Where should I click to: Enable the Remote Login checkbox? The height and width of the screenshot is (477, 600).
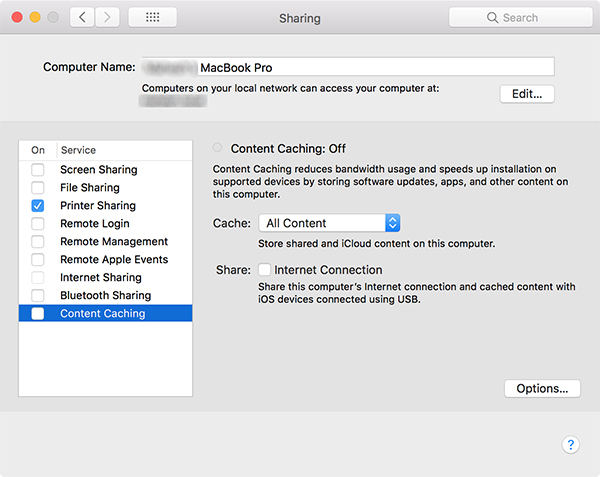pyautogui.click(x=38, y=223)
